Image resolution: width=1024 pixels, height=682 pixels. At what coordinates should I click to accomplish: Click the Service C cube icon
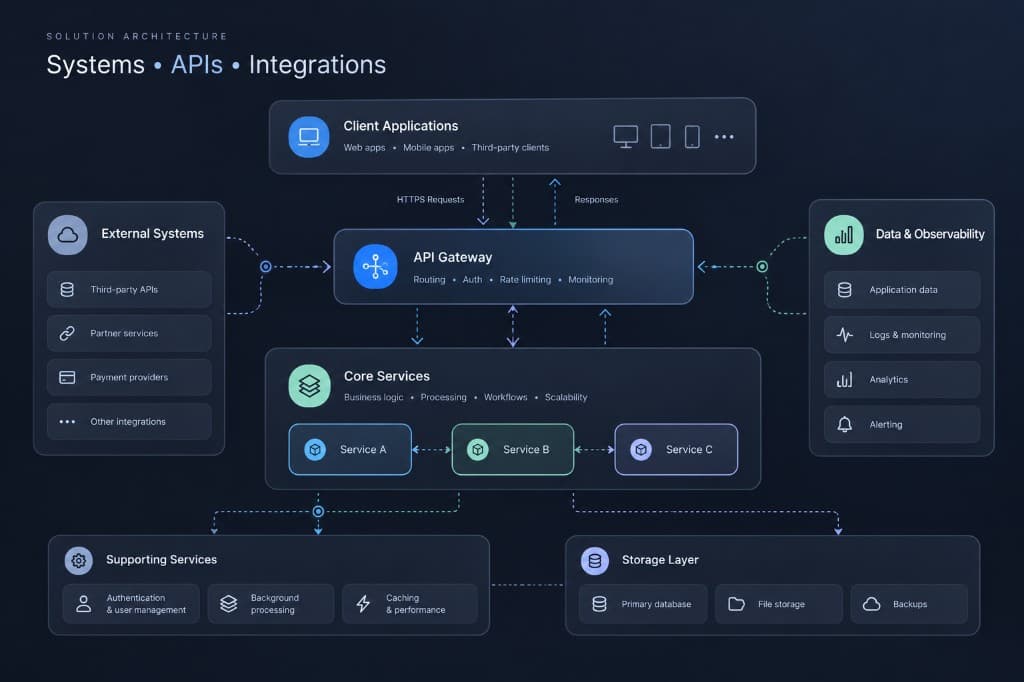(641, 449)
